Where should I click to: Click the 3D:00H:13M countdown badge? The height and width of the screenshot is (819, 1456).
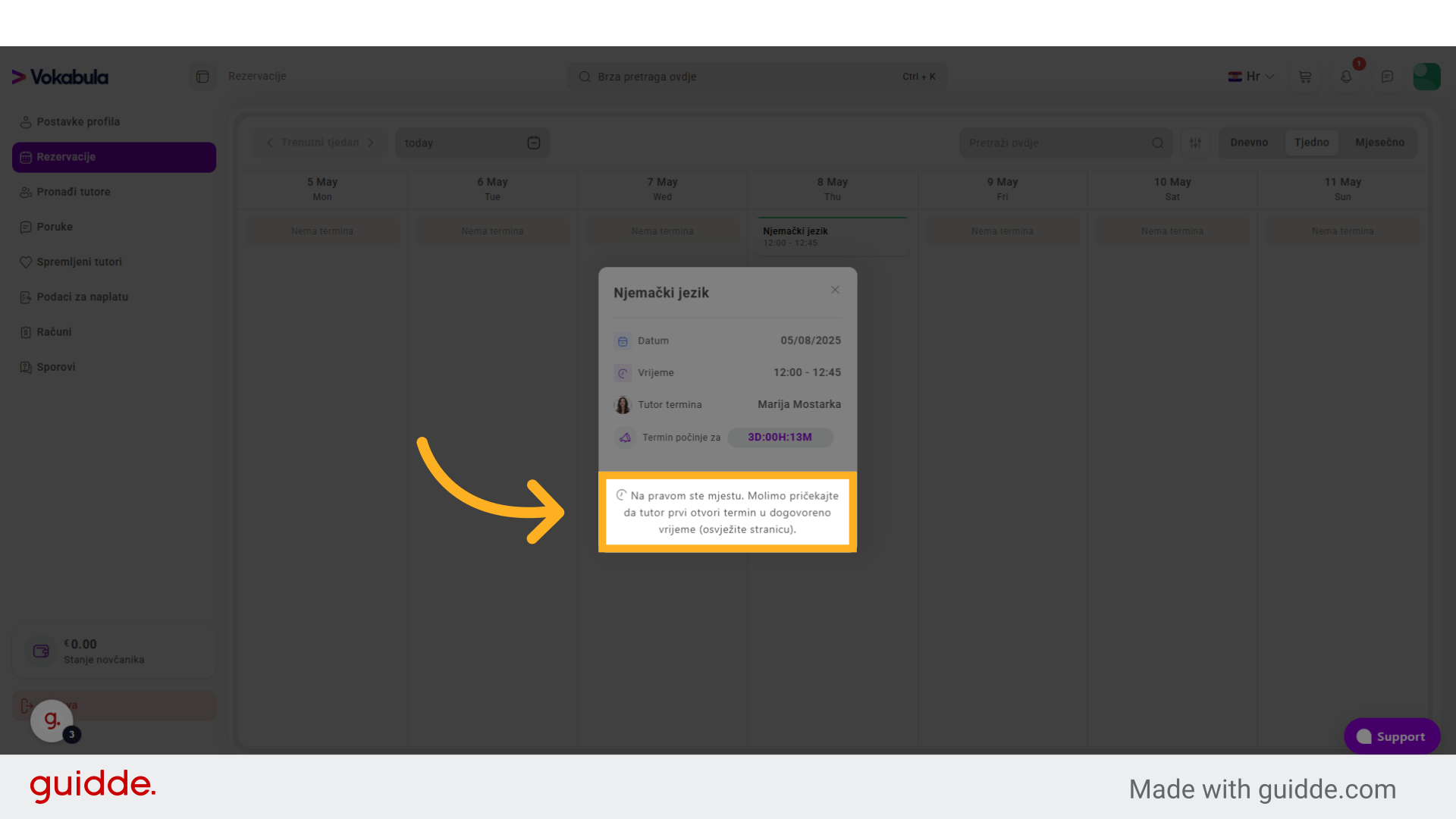click(x=780, y=438)
